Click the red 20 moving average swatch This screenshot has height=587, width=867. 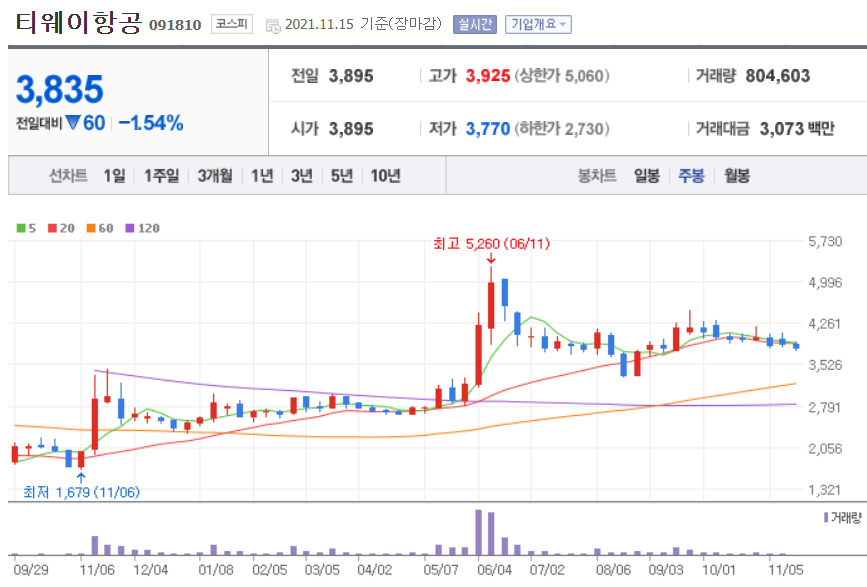pyautogui.click(x=53, y=228)
